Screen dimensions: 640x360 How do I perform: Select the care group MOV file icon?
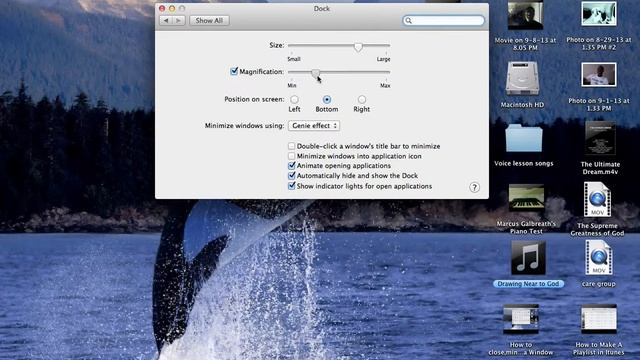point(598,258)
